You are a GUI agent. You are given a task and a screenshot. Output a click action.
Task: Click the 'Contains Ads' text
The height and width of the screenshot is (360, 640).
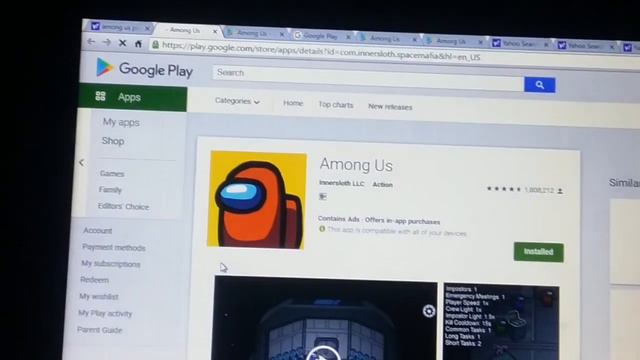339,219
